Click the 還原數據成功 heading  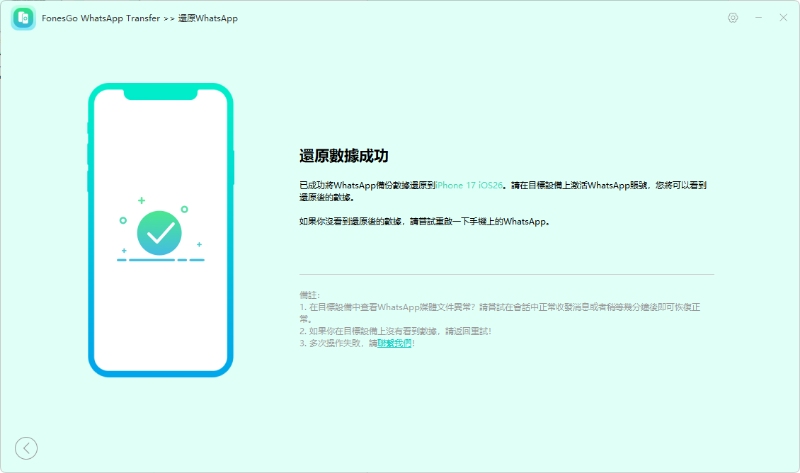(344, 156)
